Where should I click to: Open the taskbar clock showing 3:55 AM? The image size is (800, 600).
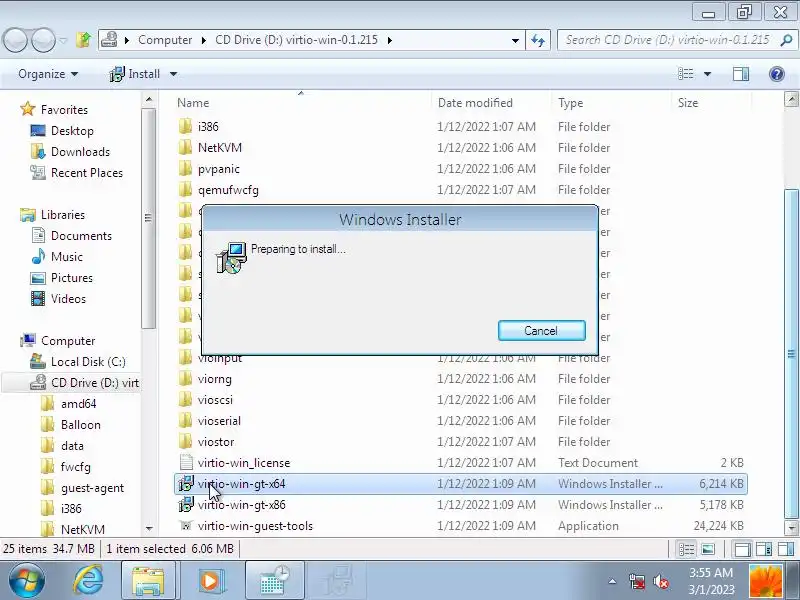pyautogui.click(x=711, y=581)
